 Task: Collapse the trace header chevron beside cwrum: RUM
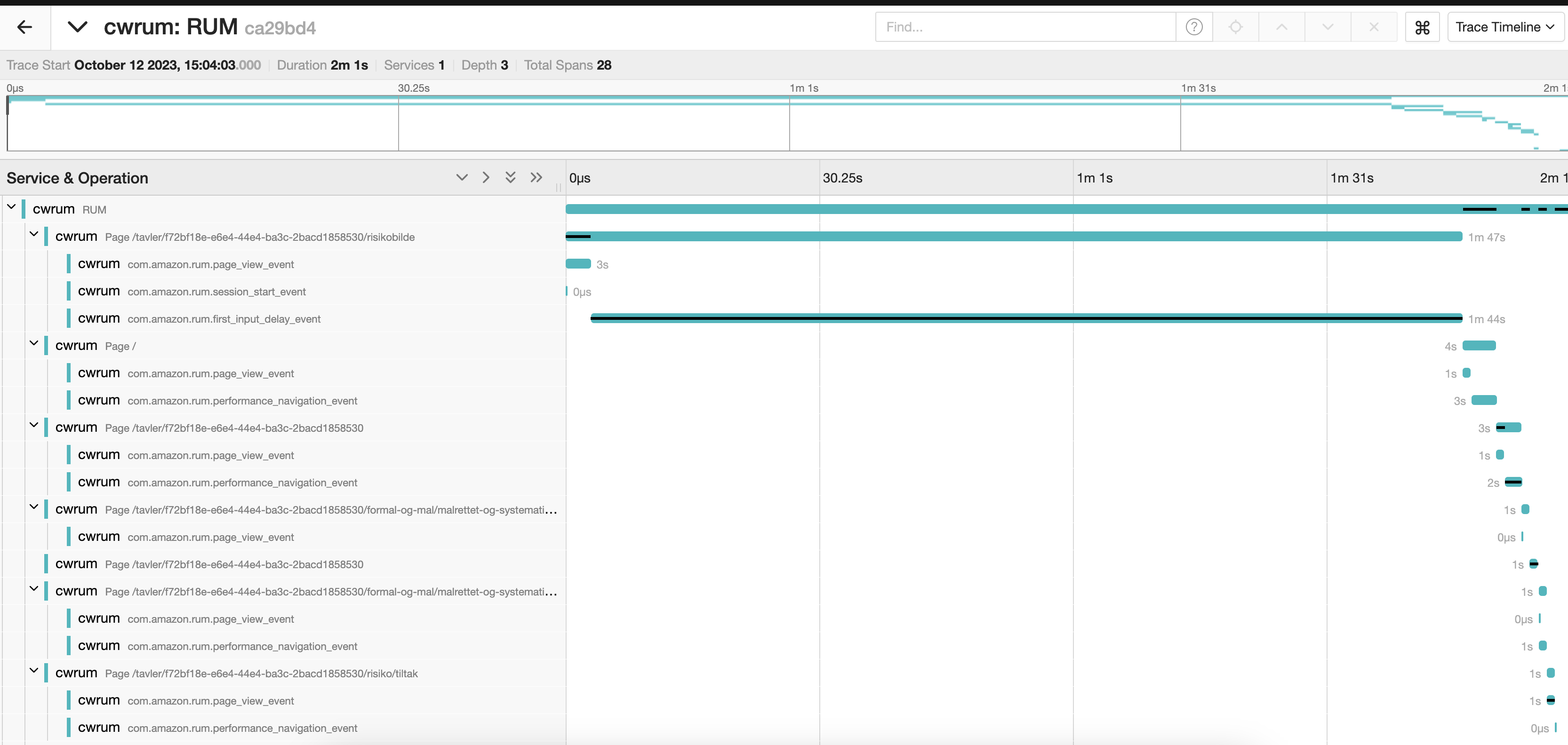[77, 27]
